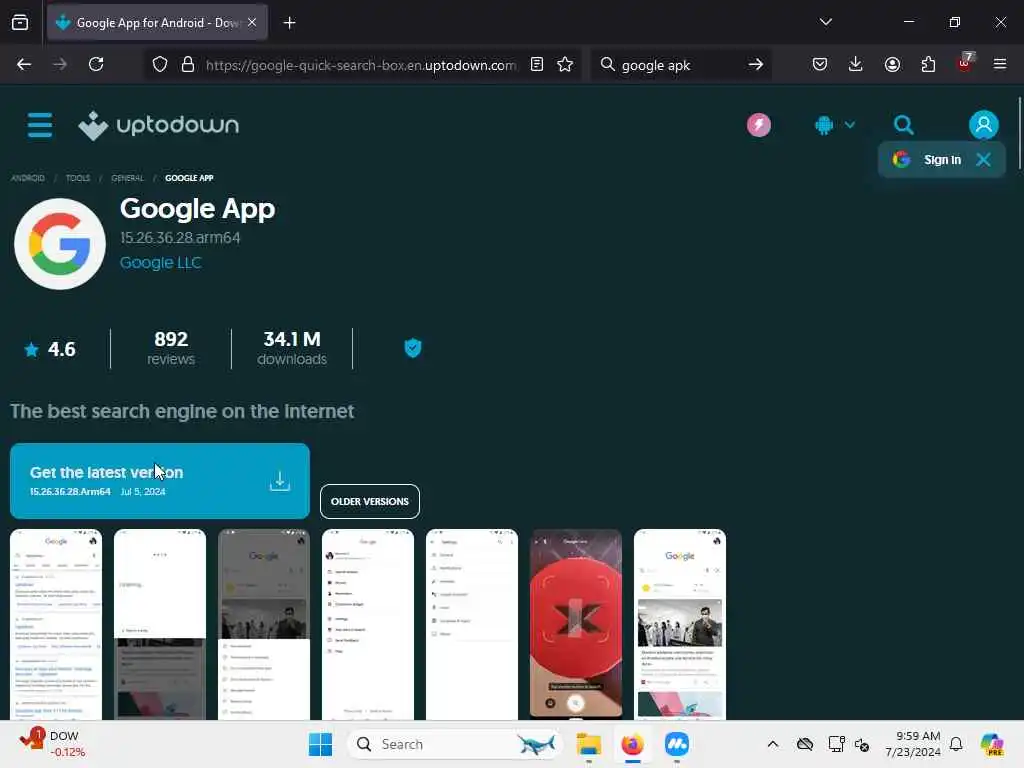Open the clock and date panel

(x=912, y=744)
